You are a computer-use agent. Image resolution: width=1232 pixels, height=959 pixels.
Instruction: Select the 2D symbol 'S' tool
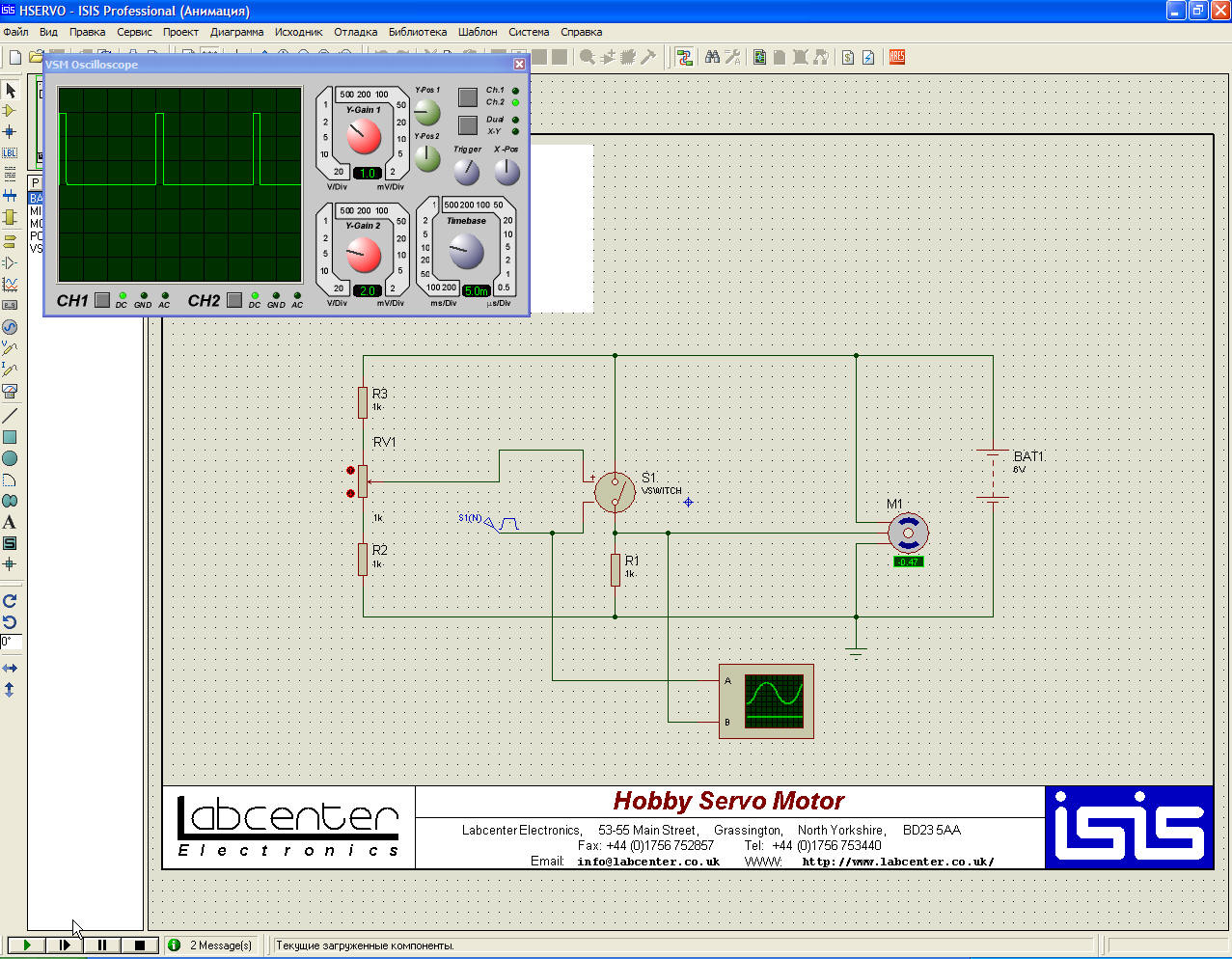[x=10, y=543]
